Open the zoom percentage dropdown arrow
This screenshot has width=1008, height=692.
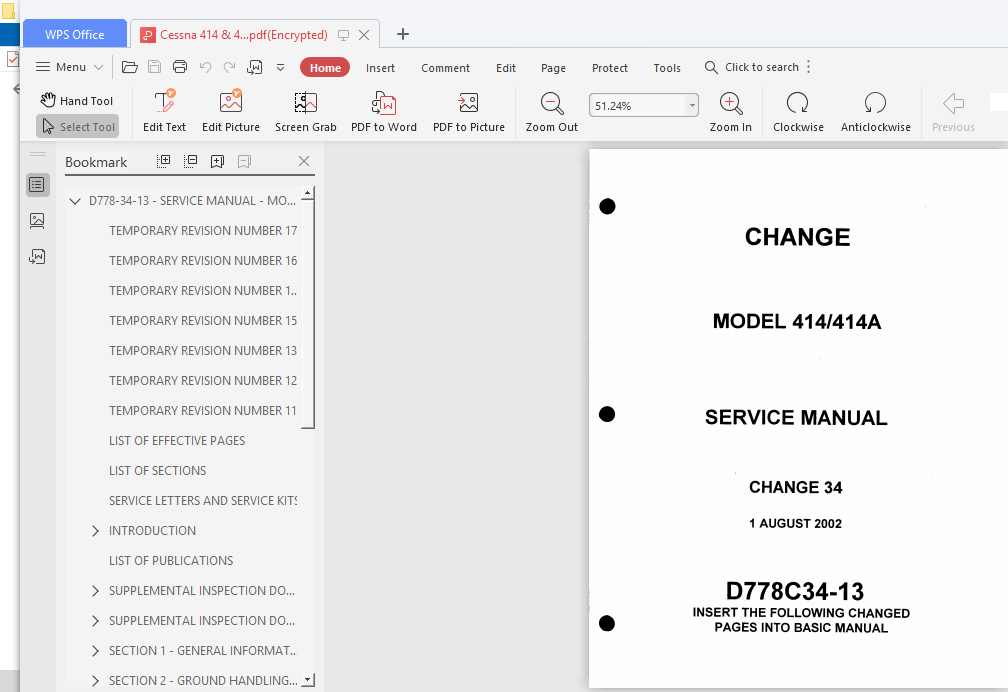pyautogui.click(x=692, y=105)
